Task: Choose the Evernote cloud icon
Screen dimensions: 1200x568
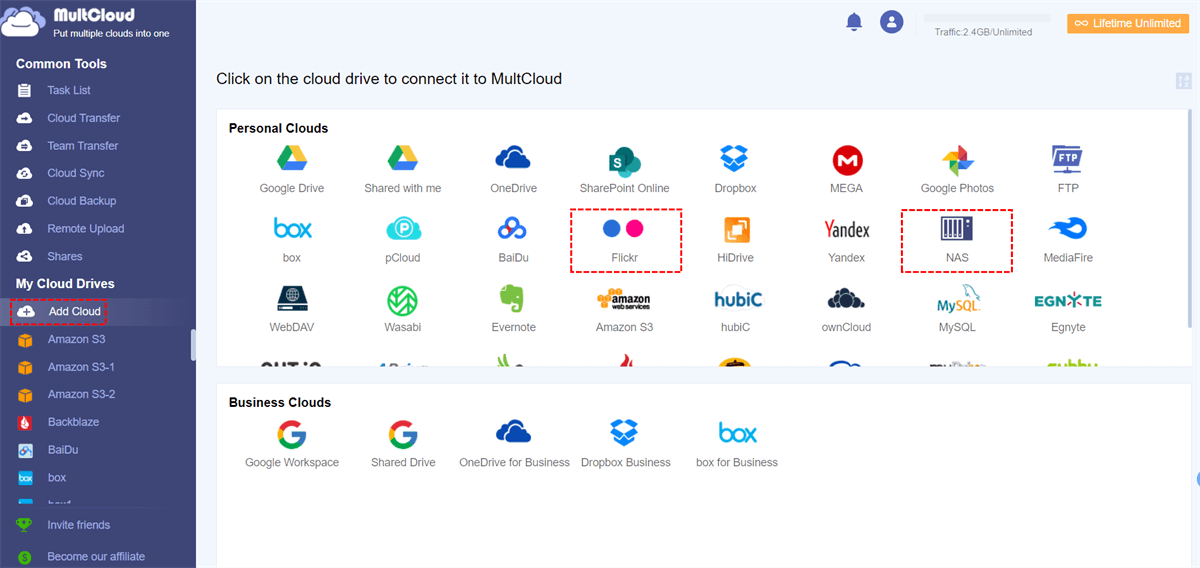Action: point(513,299)
